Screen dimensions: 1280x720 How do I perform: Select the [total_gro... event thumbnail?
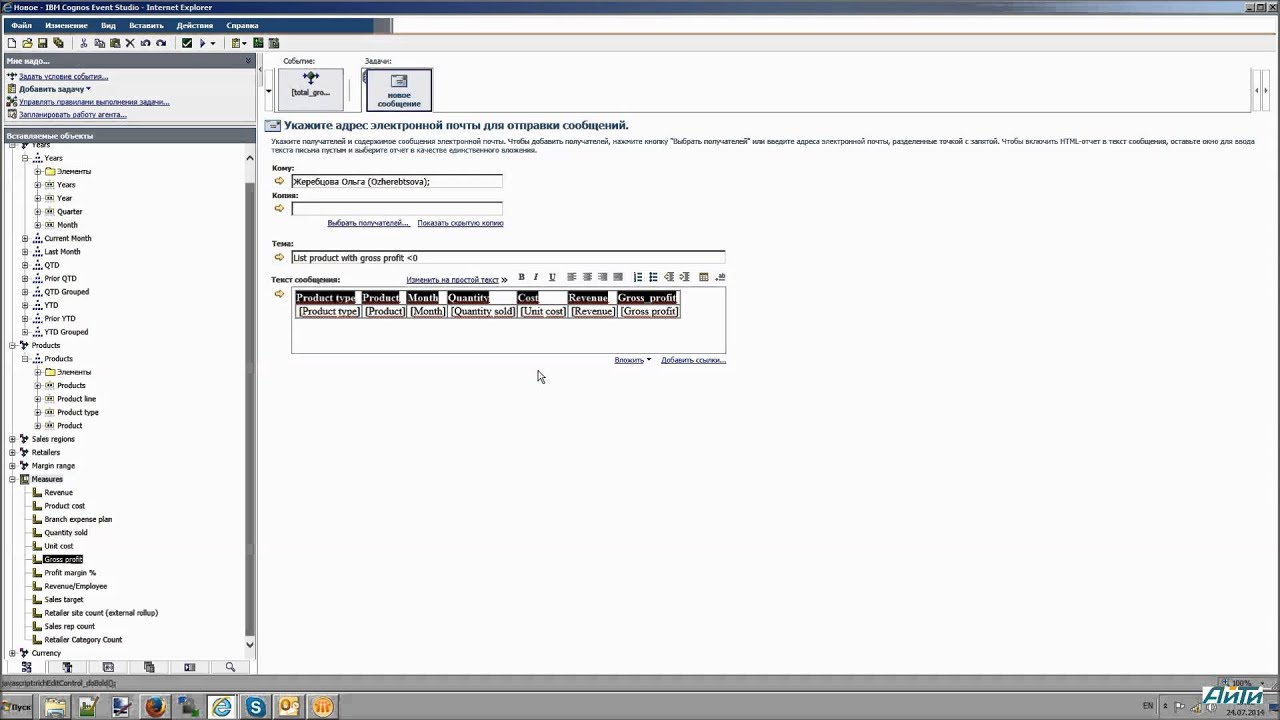(311, 89)
